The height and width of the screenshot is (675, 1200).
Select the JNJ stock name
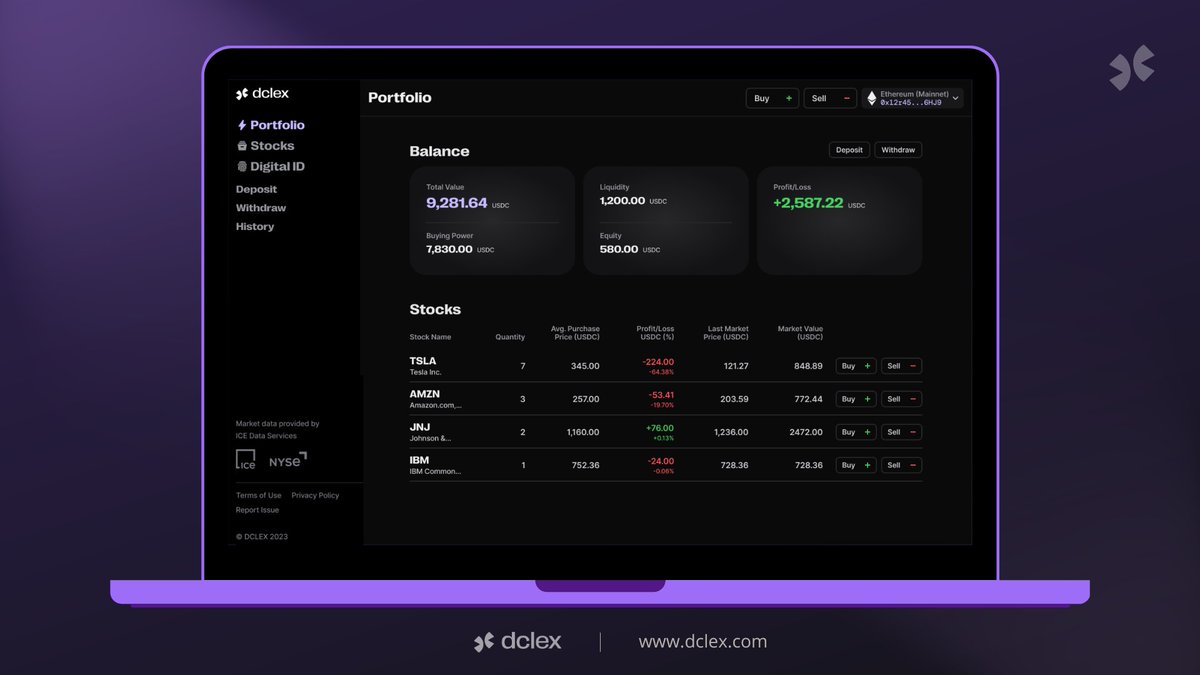420,427
